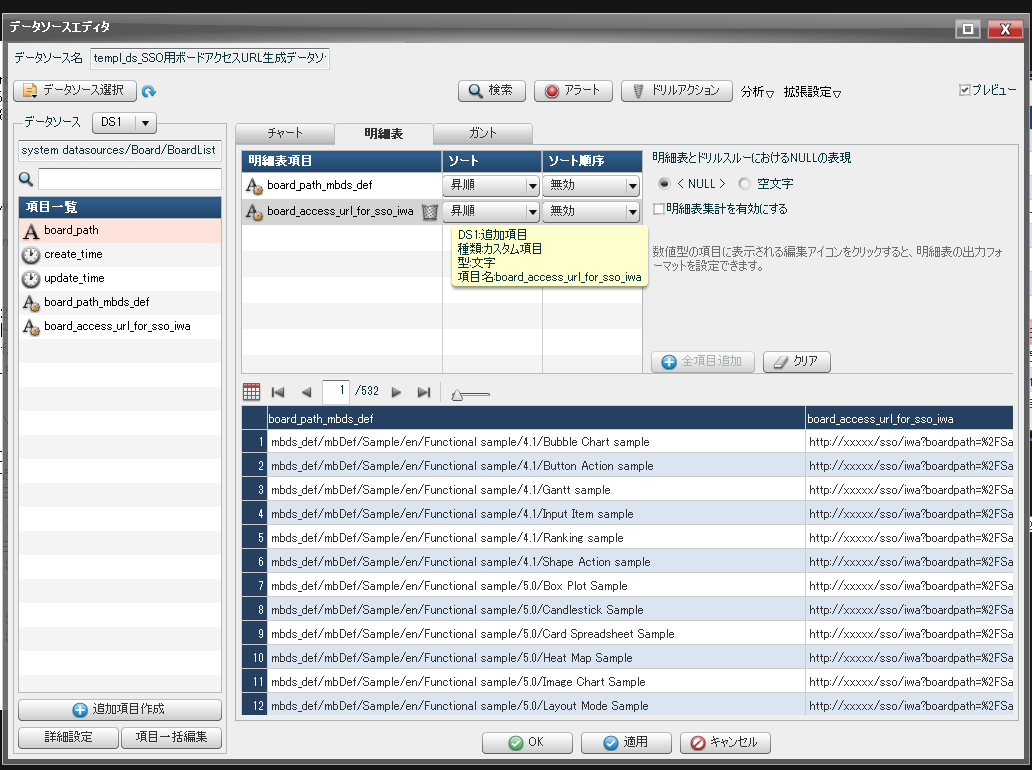
Task: Click the clock icon next to create_time
Action: [x=31, y=255]
